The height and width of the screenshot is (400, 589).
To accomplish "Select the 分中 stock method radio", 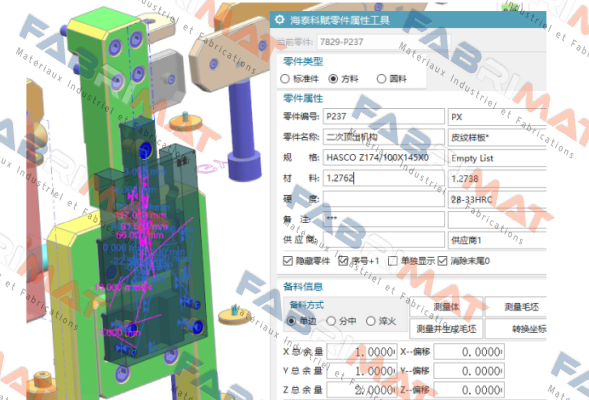I will click(331, 321).
